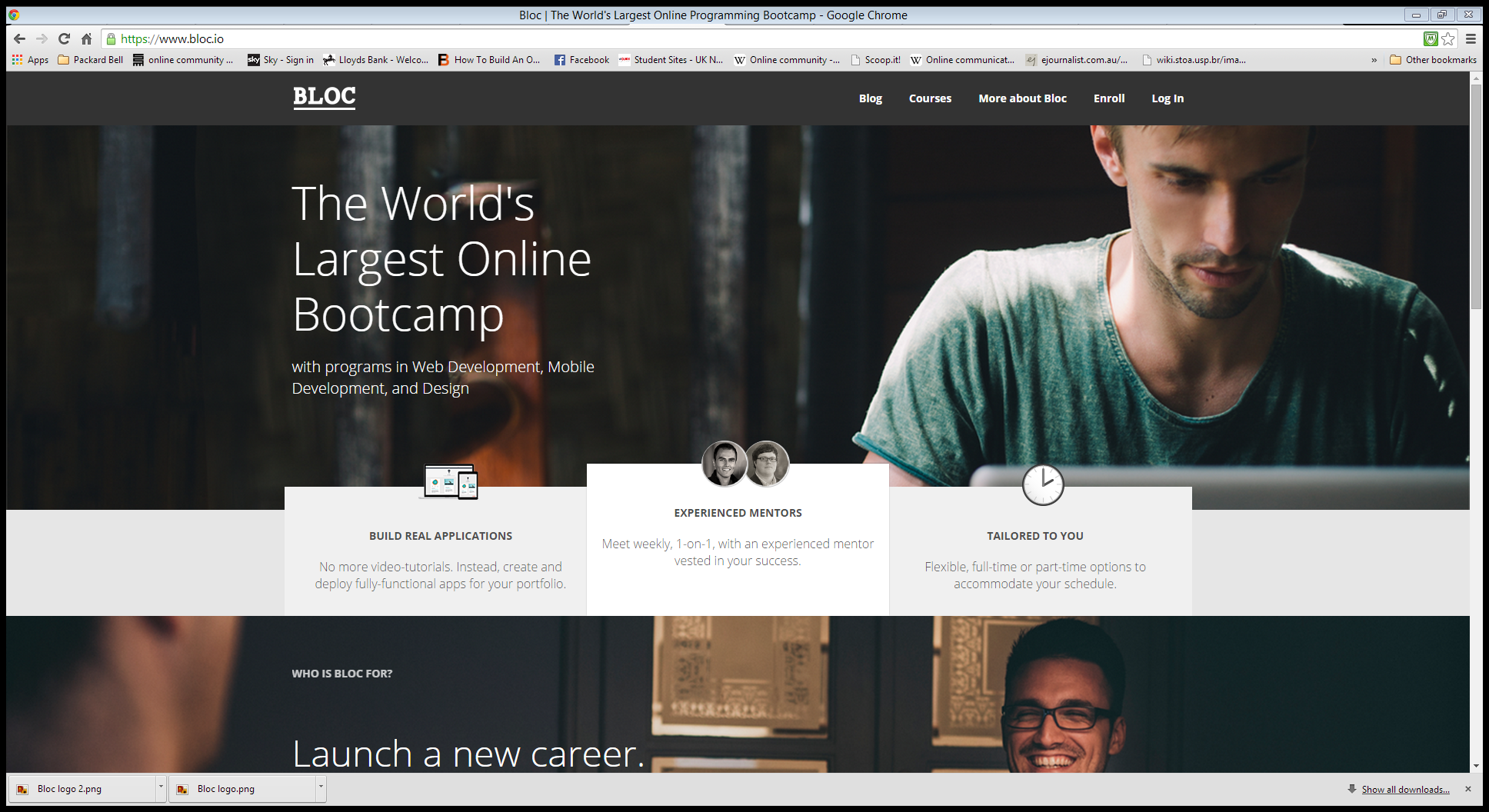Show more bookmarks with the chevron
1489x812 pixels.
click(x=1374, y=59)
